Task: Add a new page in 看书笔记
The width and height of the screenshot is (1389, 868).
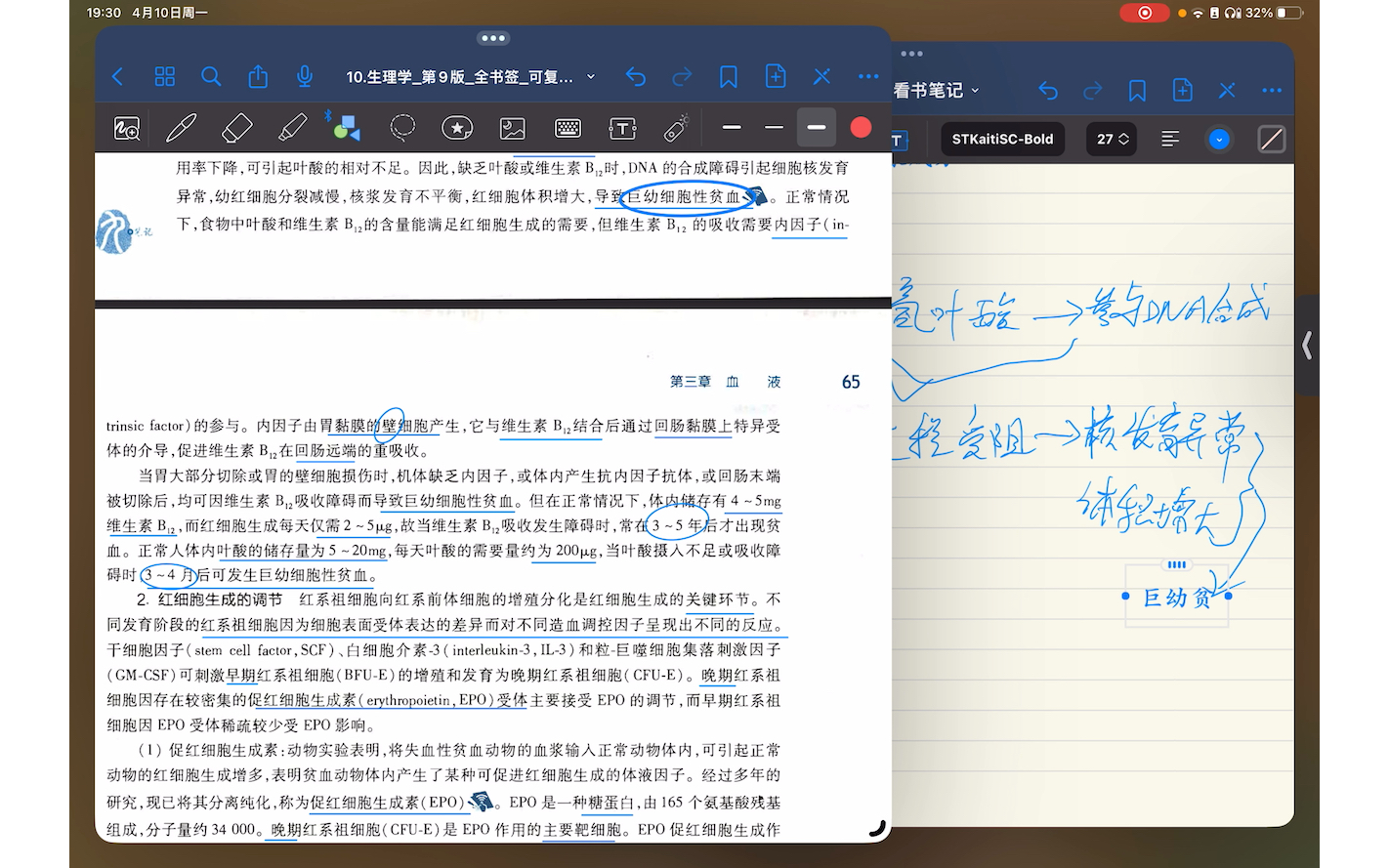Action: (1182, 91)
